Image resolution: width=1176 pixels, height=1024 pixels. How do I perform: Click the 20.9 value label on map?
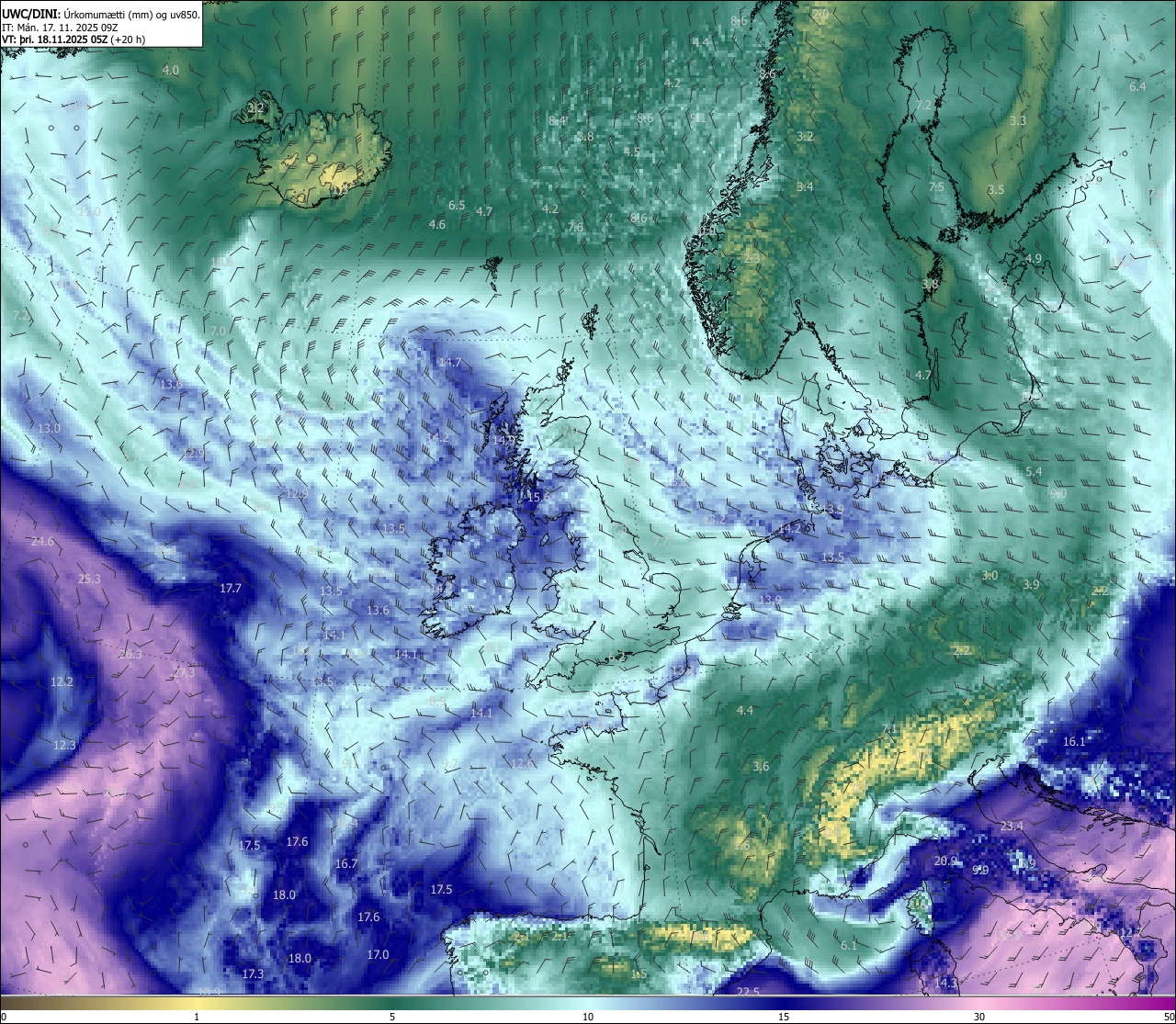tap(945, 861)
